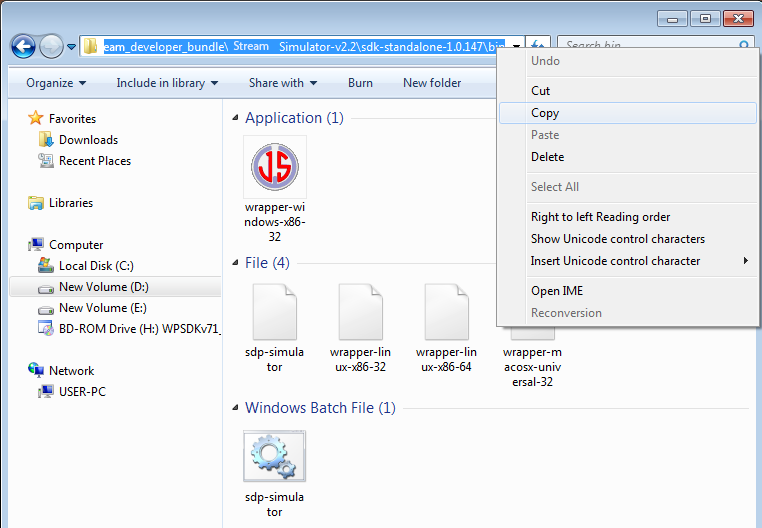Image resolution: width=762 pixels, height=528 pixels.
Task: Click the Computer monitor icon
Action: coord(35,245)
